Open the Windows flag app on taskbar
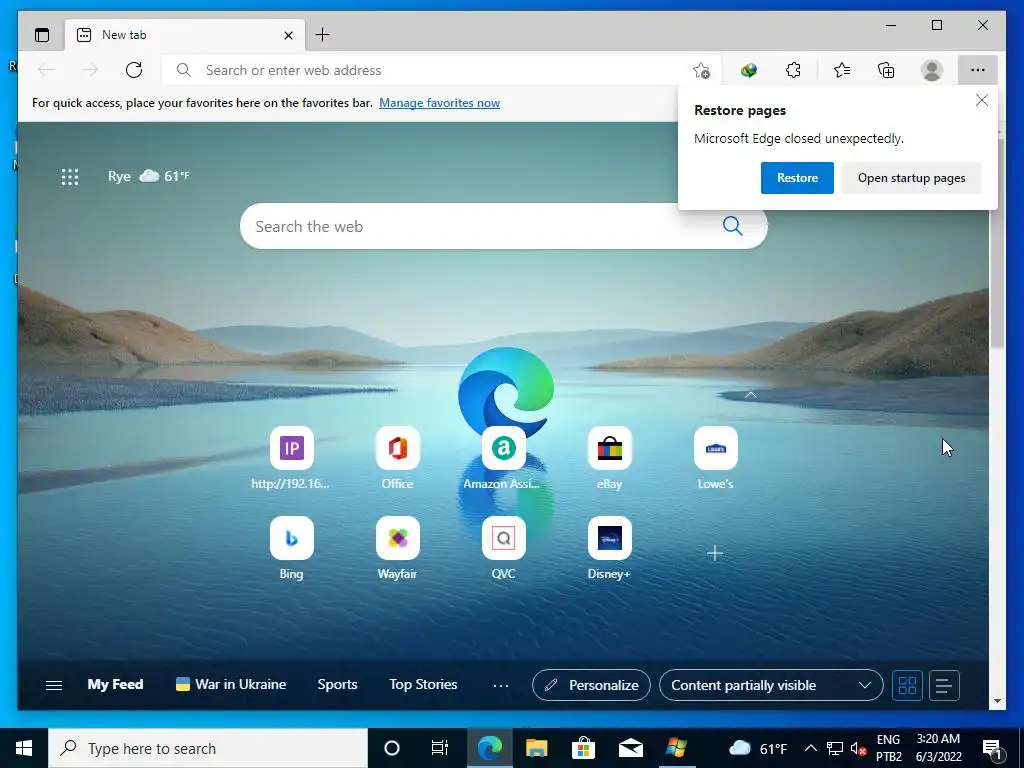 (677, 748)
